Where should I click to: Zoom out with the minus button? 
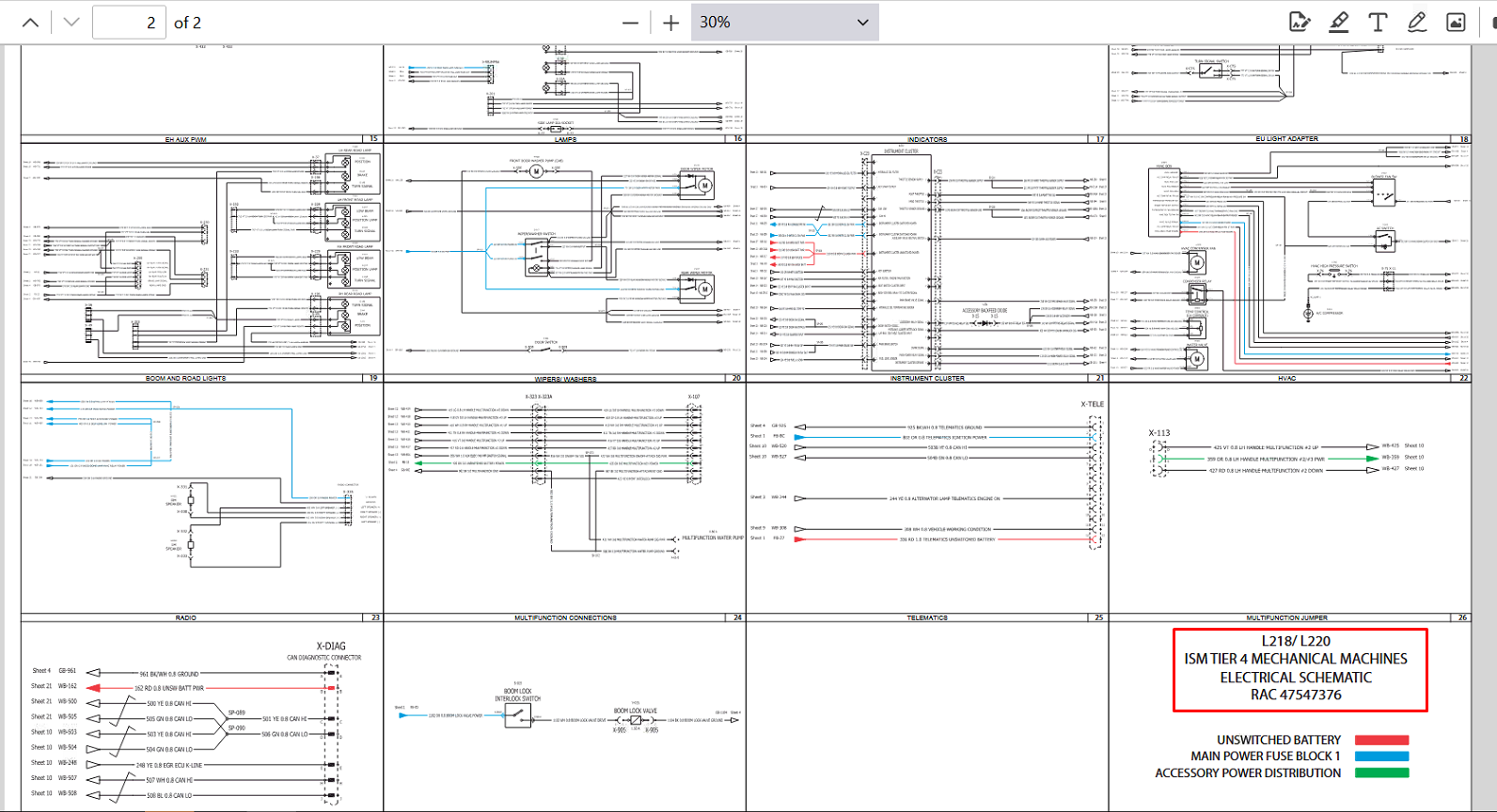click(x=630, y=23)
